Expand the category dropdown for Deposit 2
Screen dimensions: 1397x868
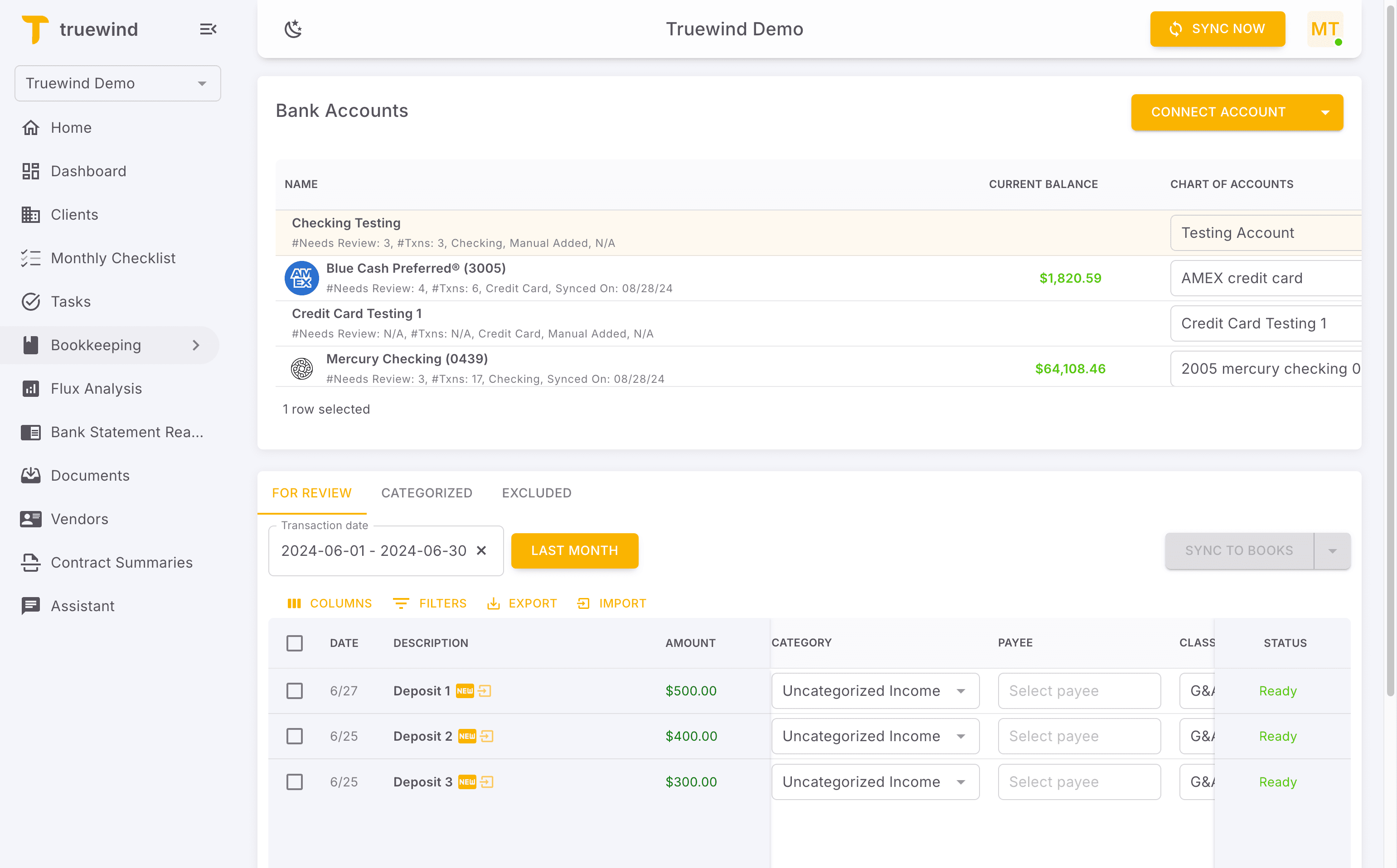click(x=961, y=736)
